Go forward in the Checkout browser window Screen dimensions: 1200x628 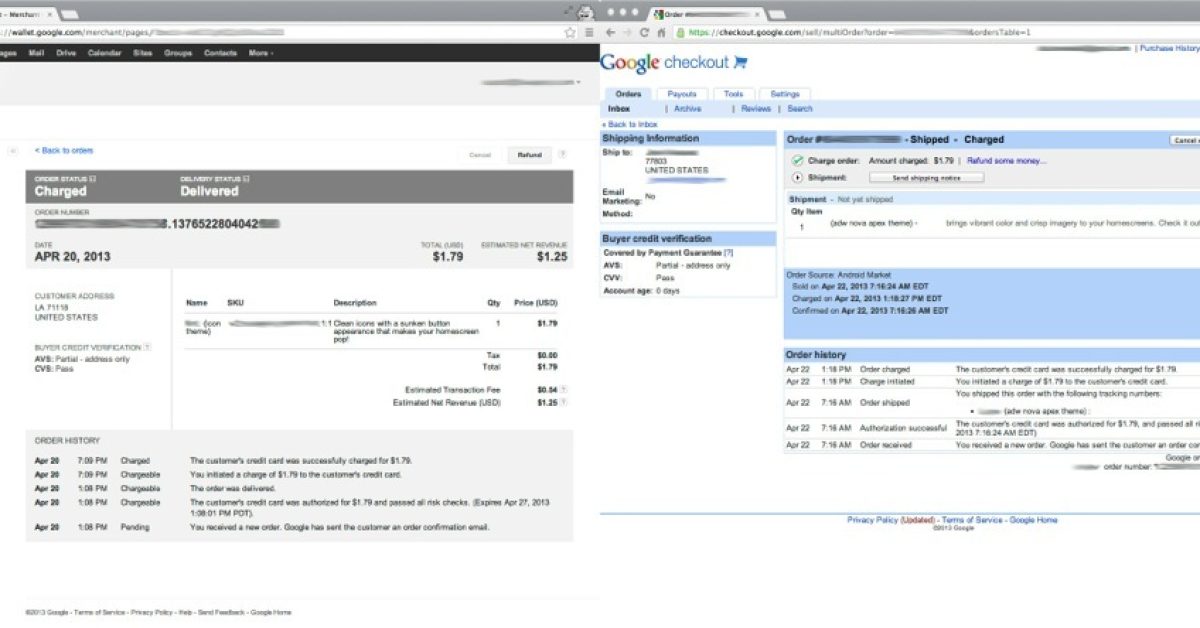click(x=628, y=32)
